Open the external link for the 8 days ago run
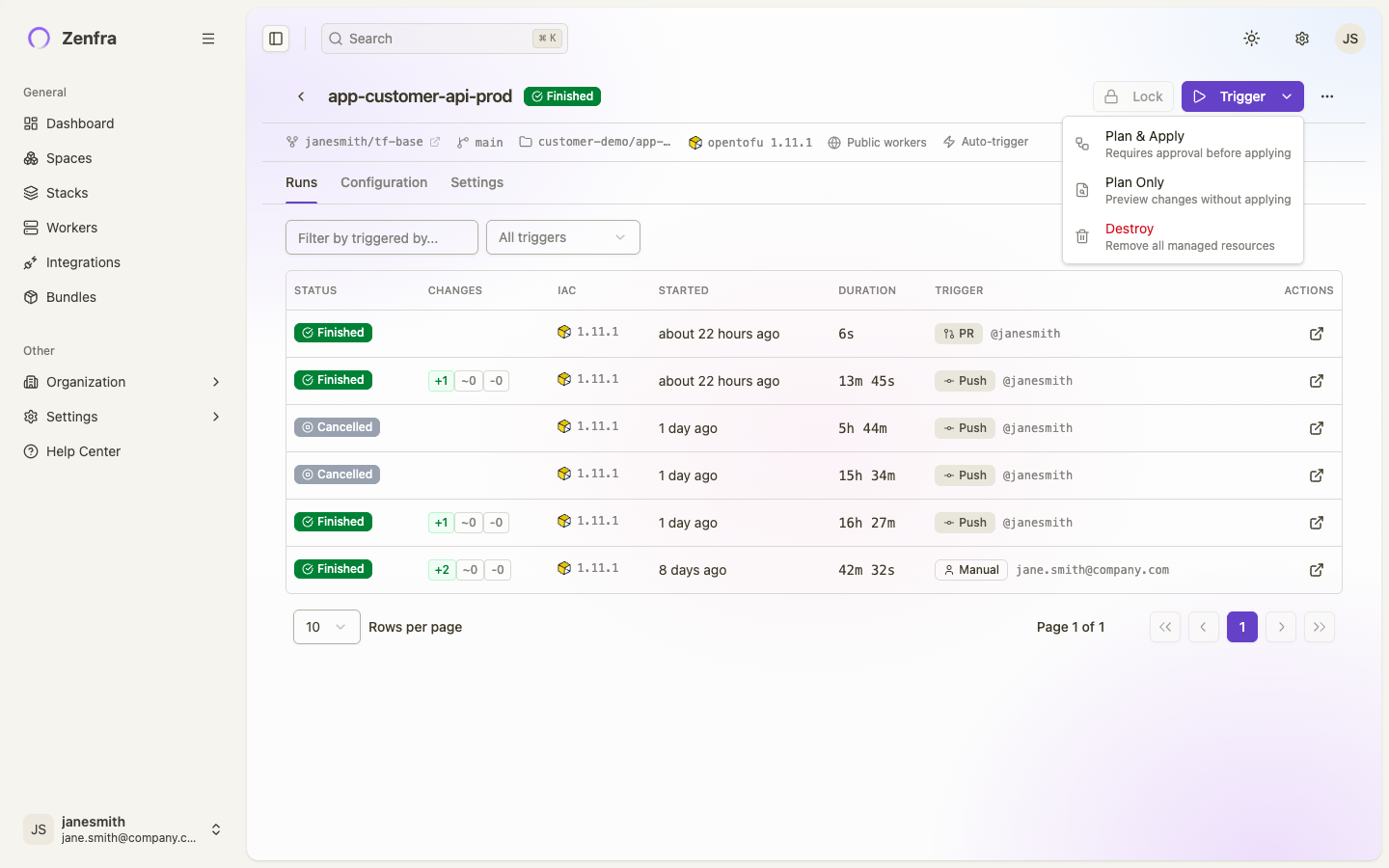The height and width of the screenshot is (868, 1389). click(1316, 570)
